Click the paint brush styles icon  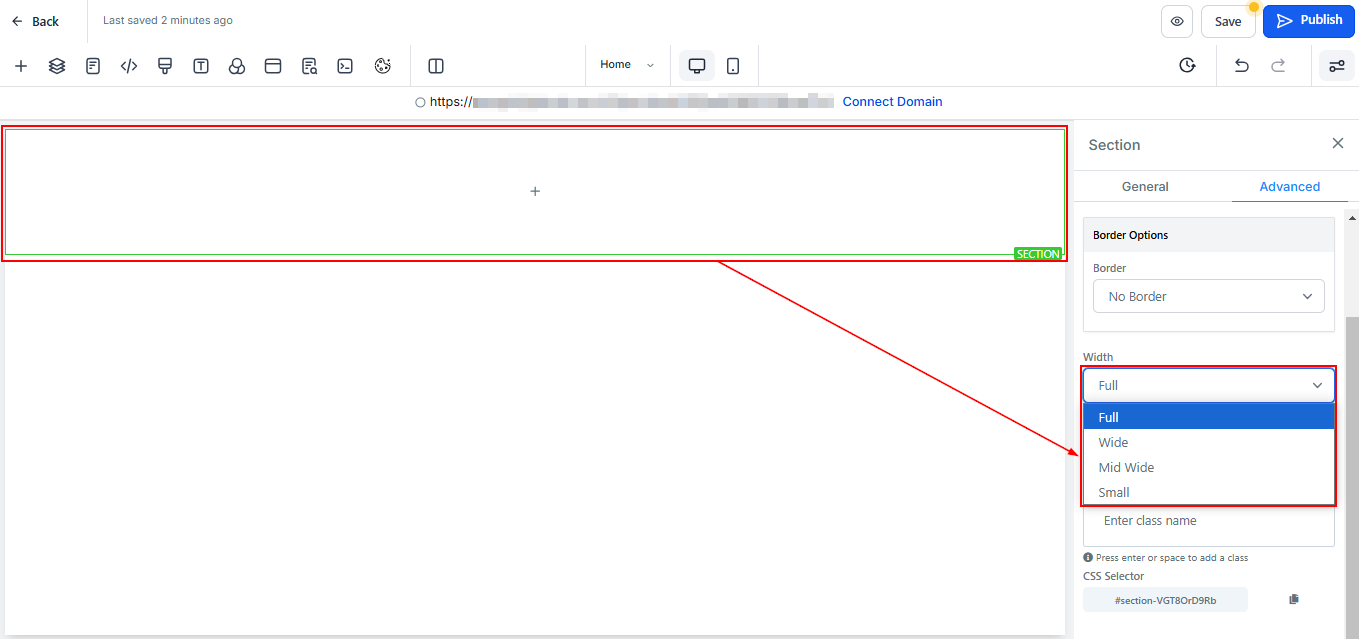165,66
